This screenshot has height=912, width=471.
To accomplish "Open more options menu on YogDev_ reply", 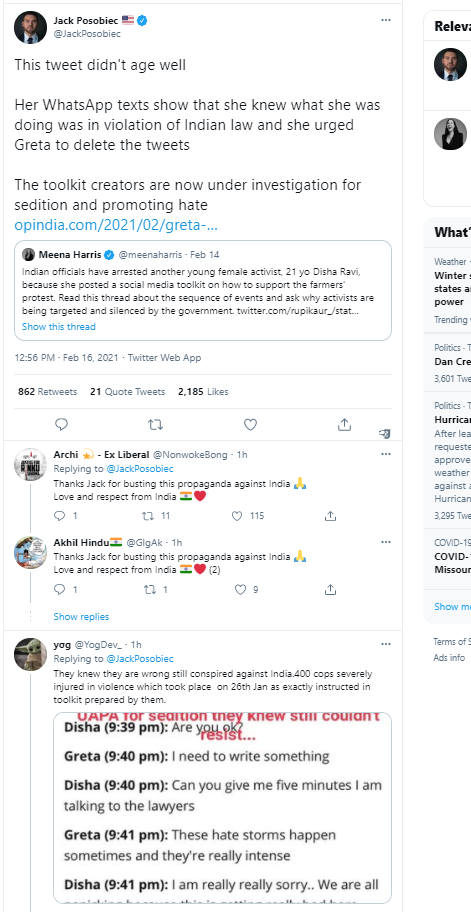I will pyautogui.click(x=386, y=644).
